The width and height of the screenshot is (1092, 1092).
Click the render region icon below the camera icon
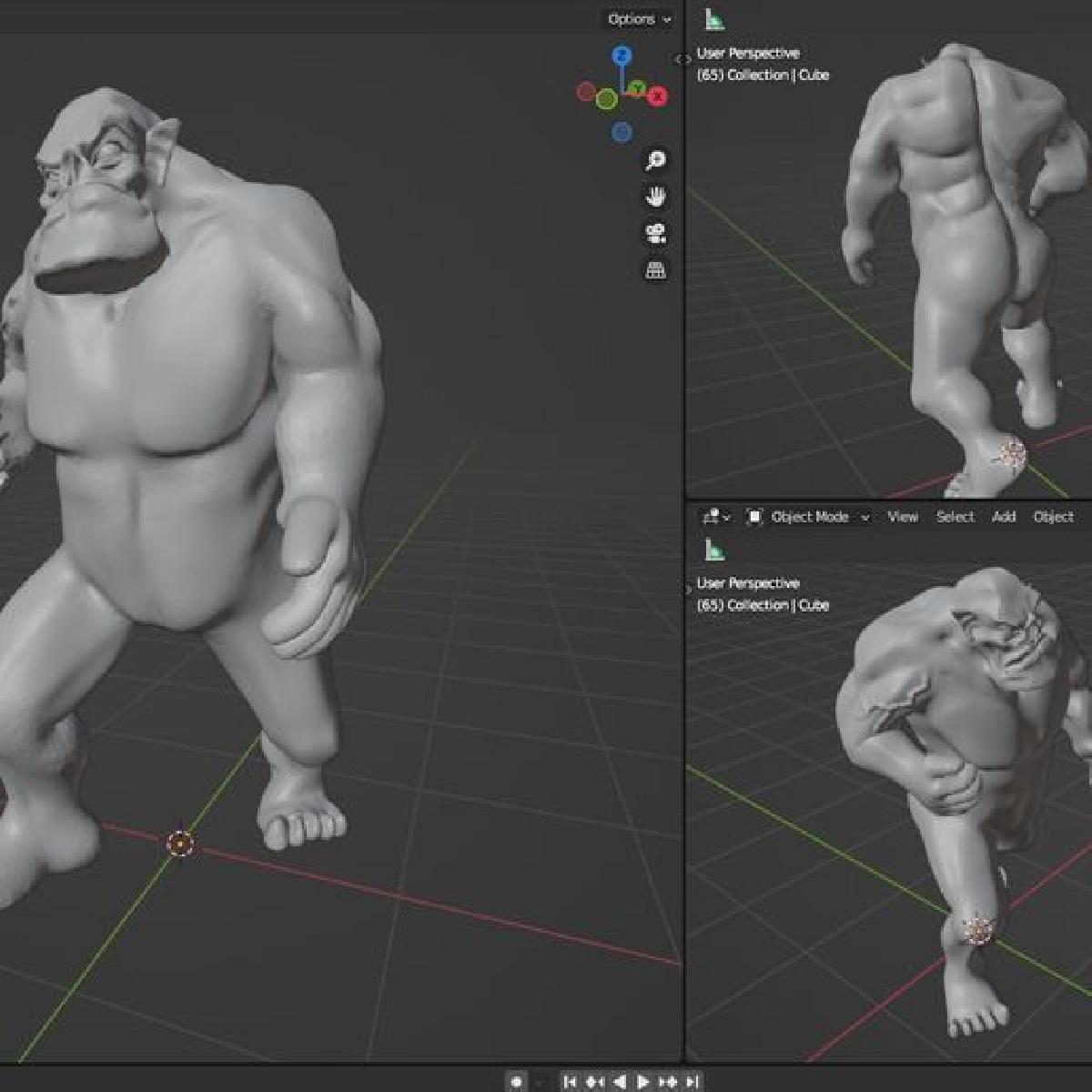tap(653, 268)
